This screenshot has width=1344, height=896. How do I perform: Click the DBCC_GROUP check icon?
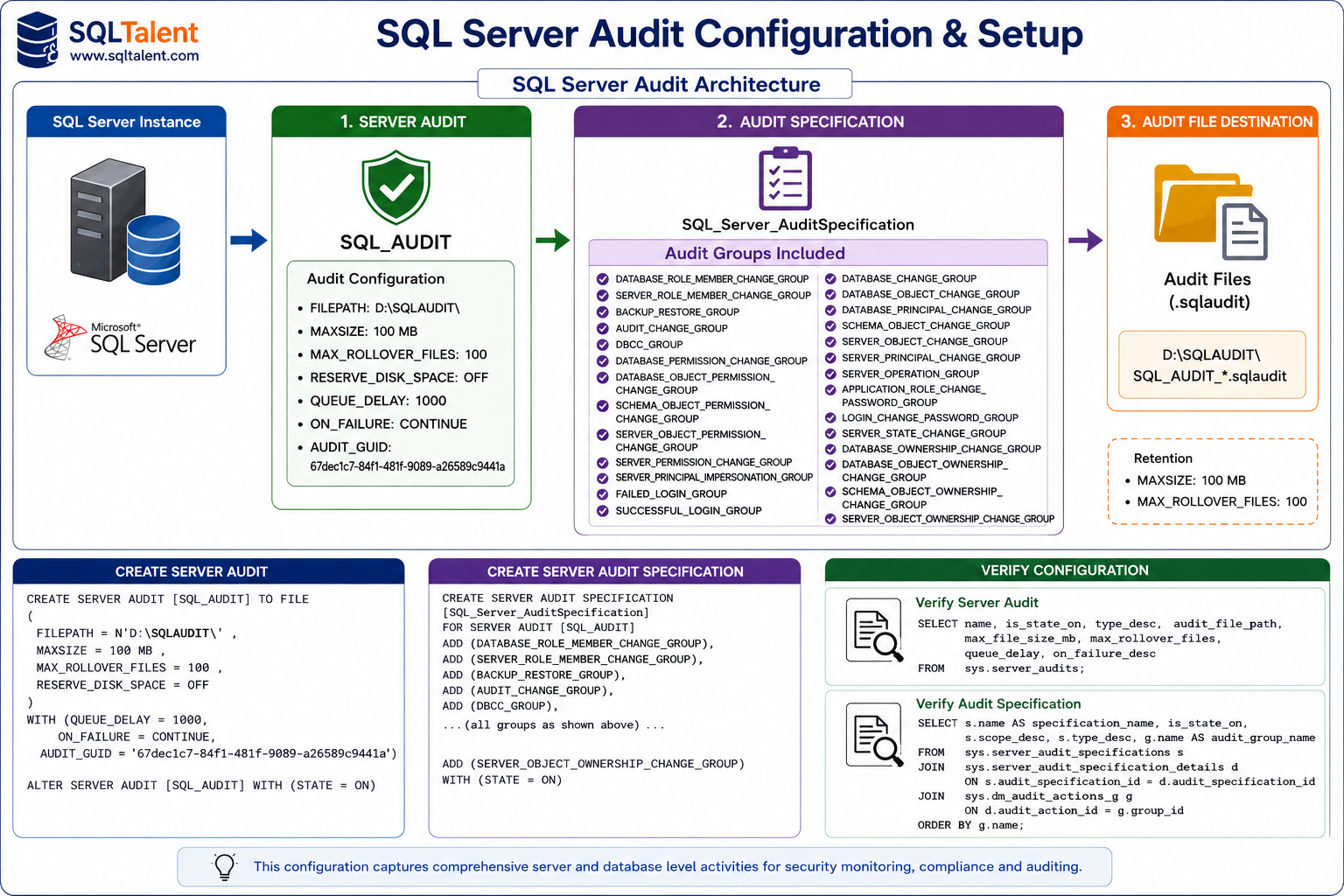pyautogui.click(x=602, y=345)
